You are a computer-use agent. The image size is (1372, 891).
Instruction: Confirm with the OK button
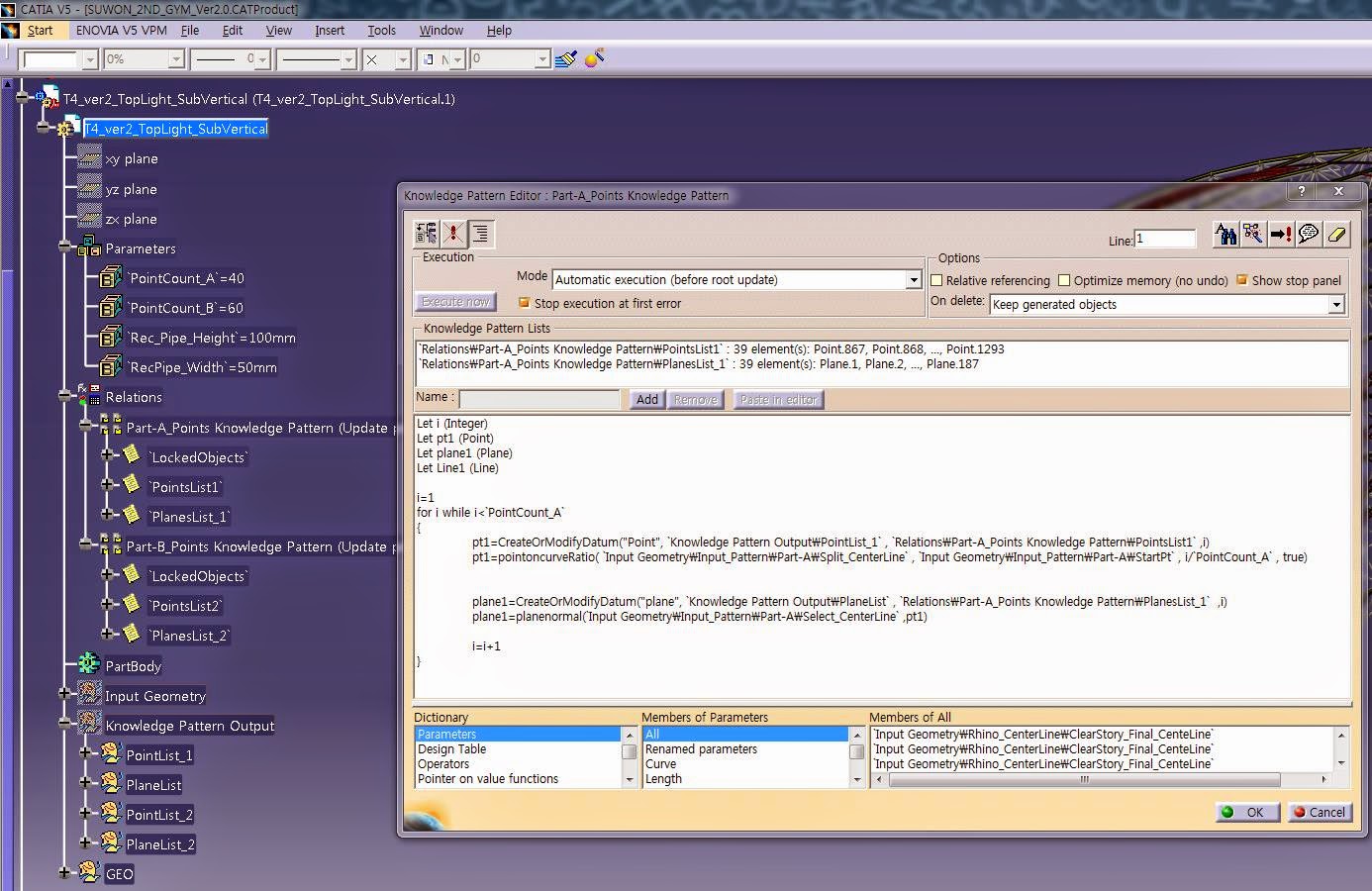pyautogui.click(x=1246, y=812)
